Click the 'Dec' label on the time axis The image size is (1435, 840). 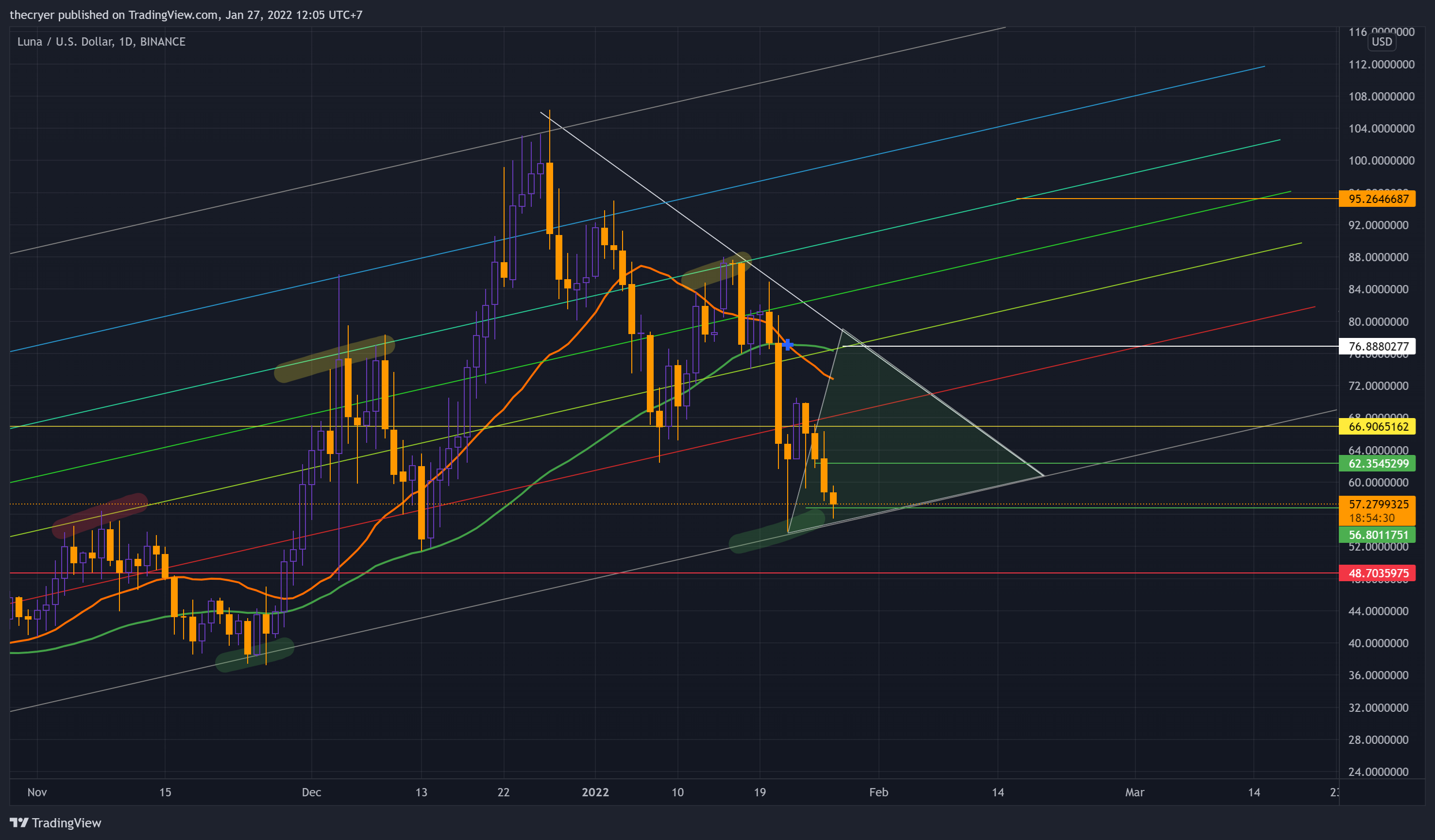[311, 792]
